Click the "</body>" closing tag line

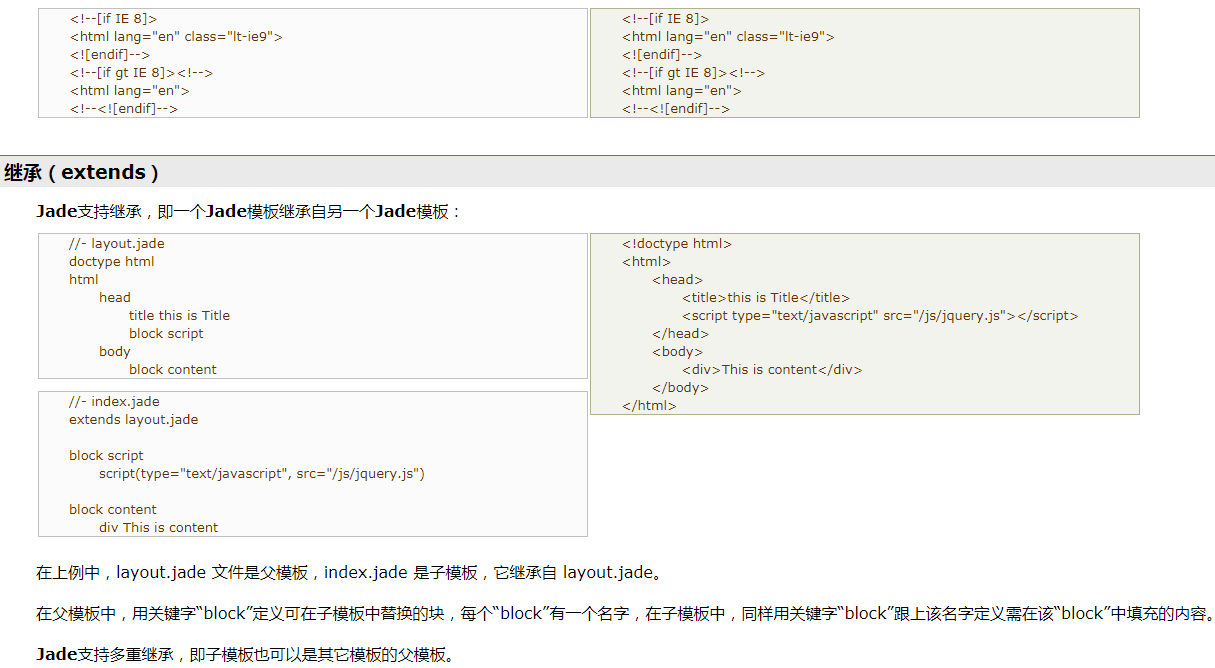pyautogui.click(x=680, y=387)
